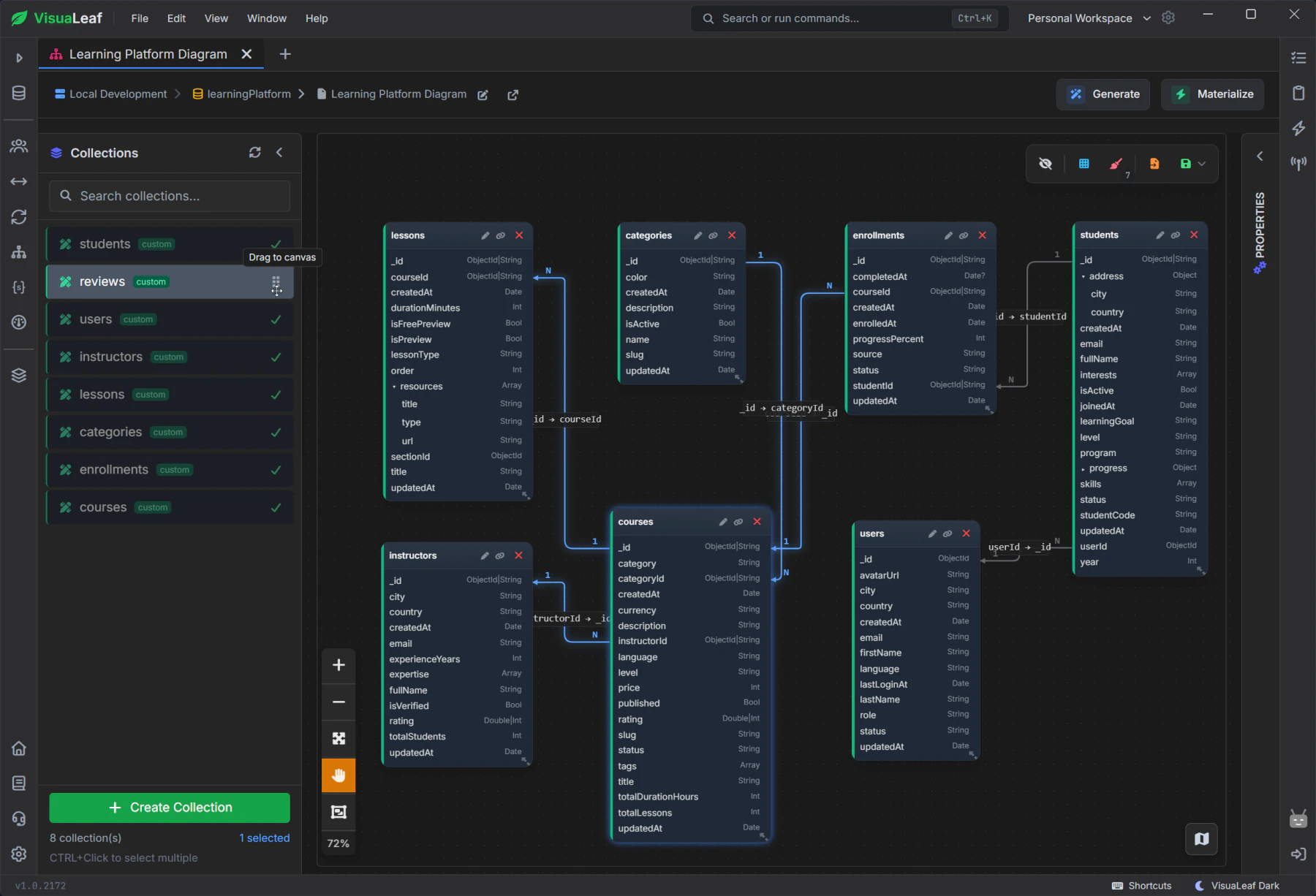The width and height of the screenshot is (1316, 896).
Task: Remove the enrollments table from canvas
Action: pos(982,235)
